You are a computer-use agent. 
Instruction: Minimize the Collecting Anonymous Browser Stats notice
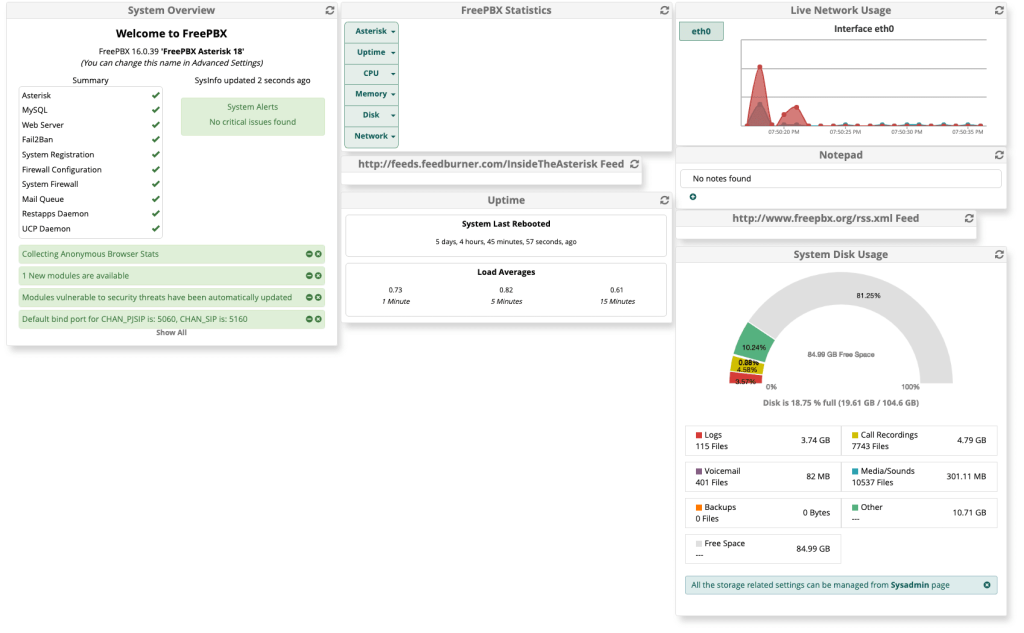(309, 254)
